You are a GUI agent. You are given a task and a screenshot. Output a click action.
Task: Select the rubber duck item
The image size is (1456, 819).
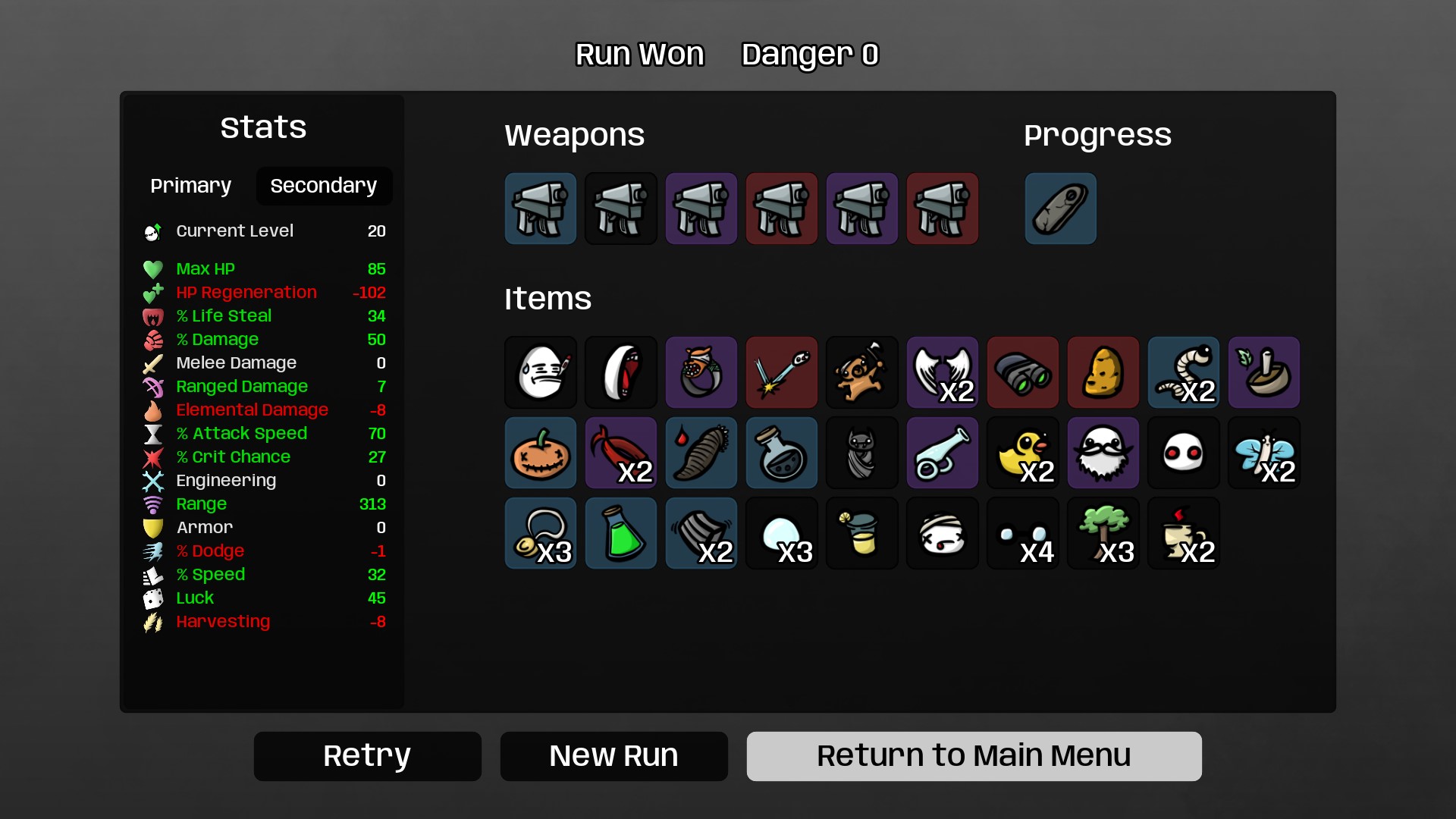(1023, 453)
